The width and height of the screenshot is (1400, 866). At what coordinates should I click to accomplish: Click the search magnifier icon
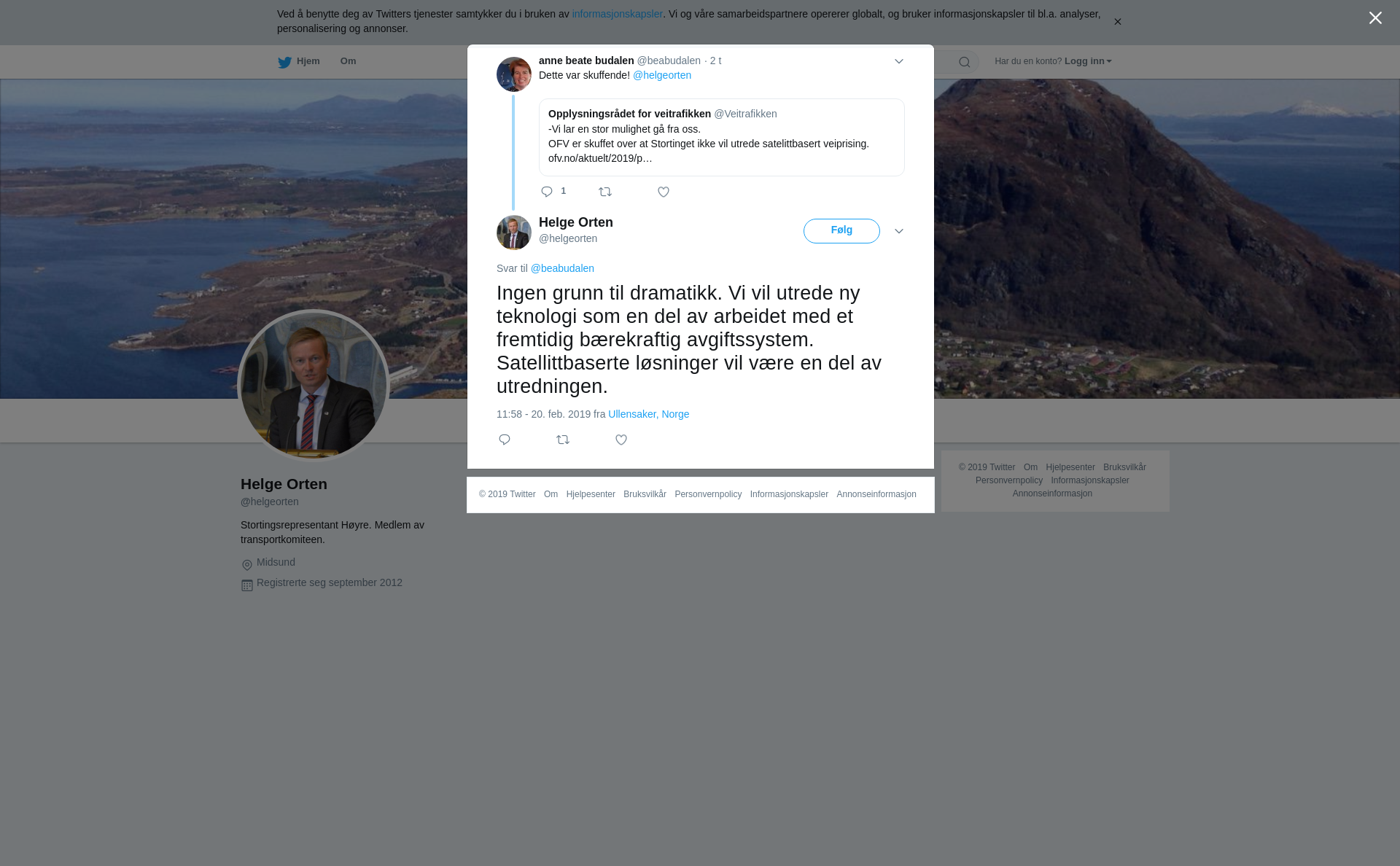pyautogui.click(x=965, y=62)
